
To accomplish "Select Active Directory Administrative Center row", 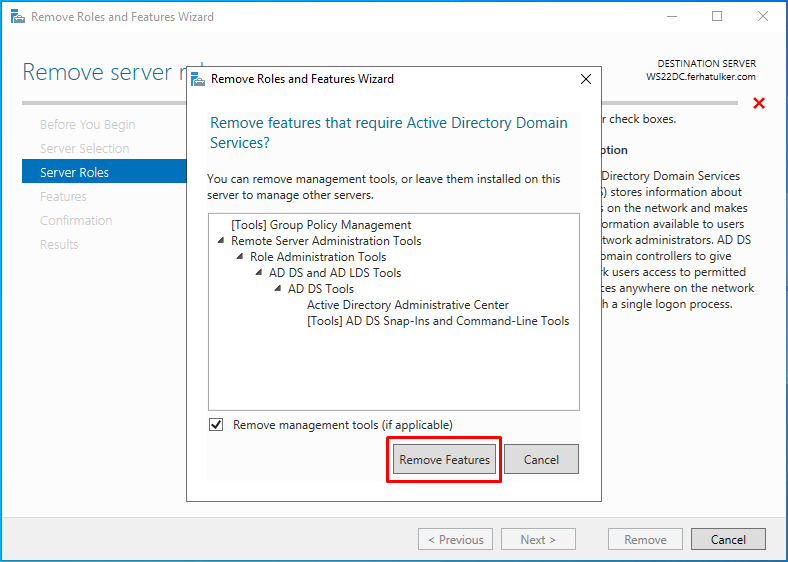I will pos(408,305).
